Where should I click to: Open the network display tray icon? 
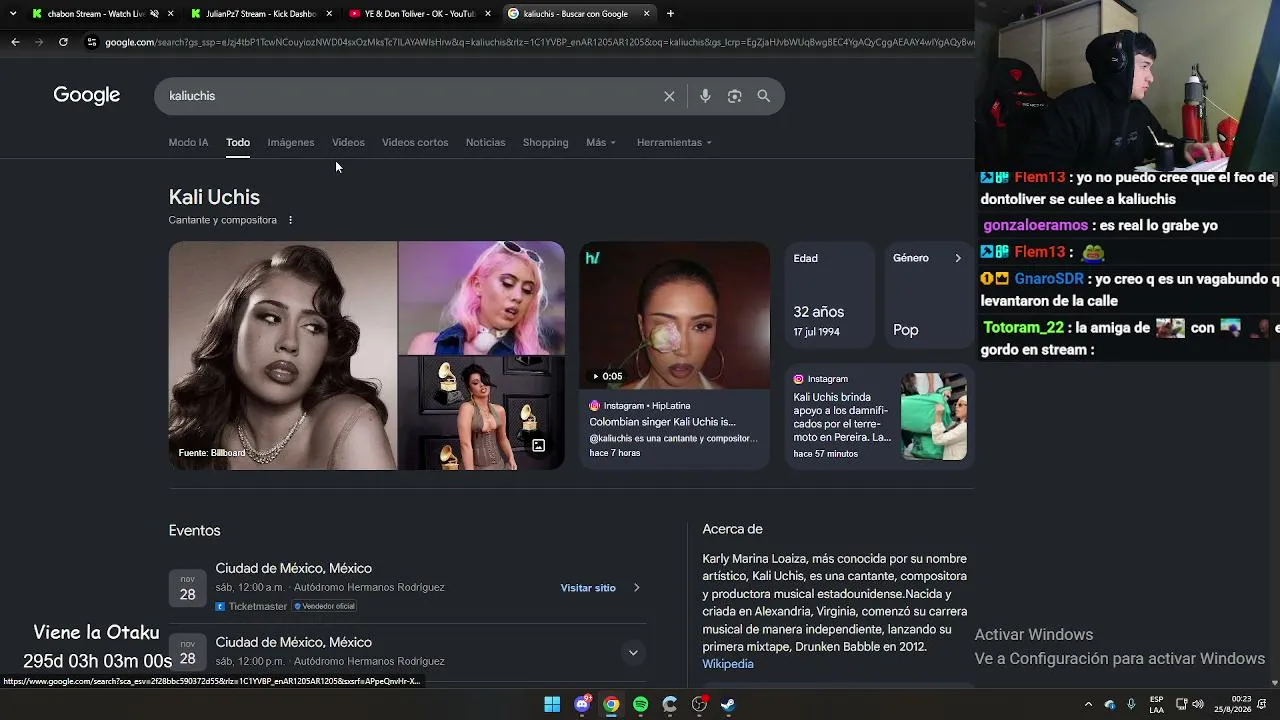[1181, 705]
